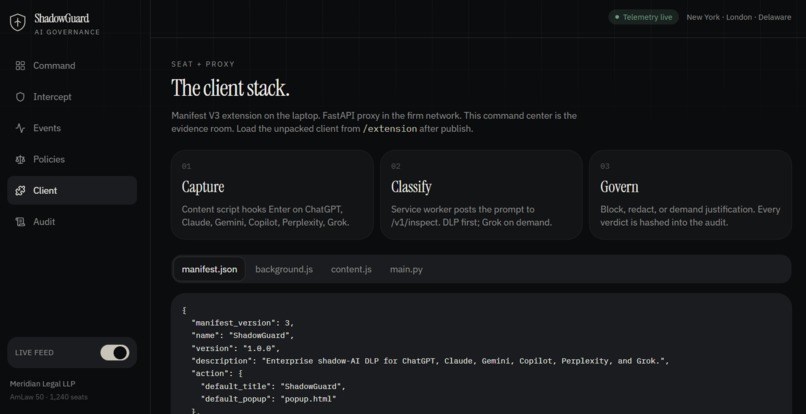Click the ShadowGuard brand title
The image size is (806, 414).
coord(62,19)
